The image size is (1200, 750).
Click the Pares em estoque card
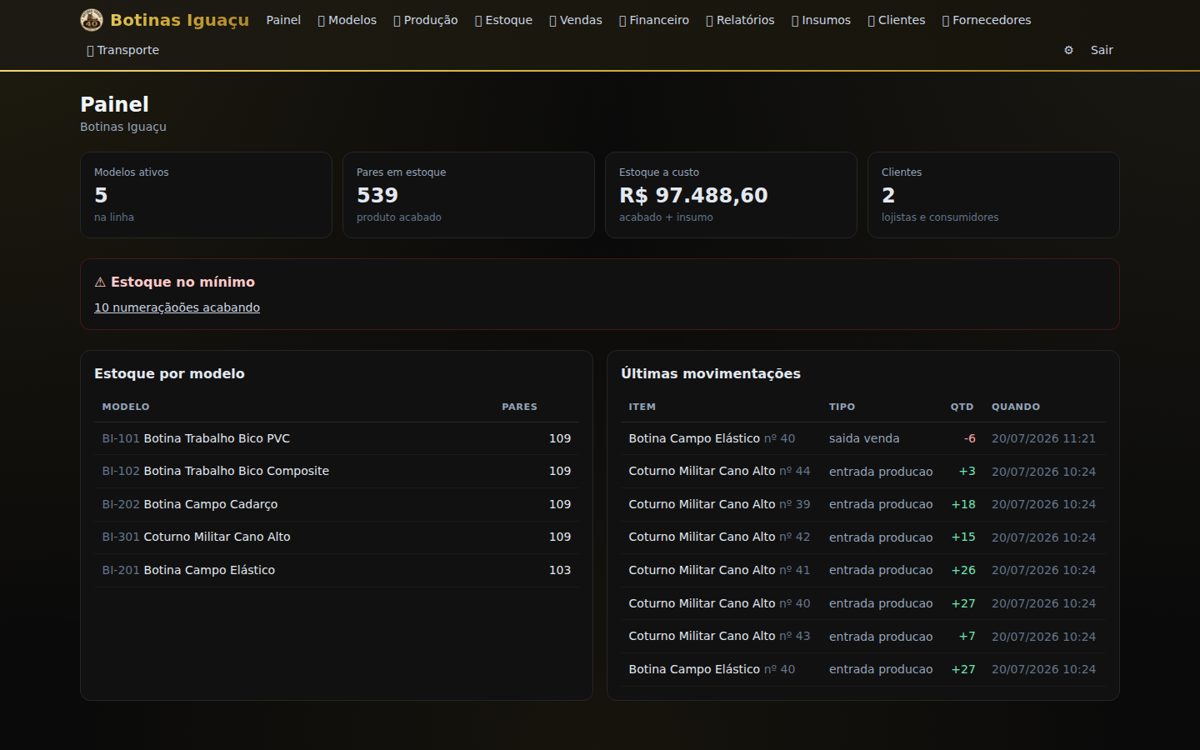pyautogui.click(x=469, y=195)
